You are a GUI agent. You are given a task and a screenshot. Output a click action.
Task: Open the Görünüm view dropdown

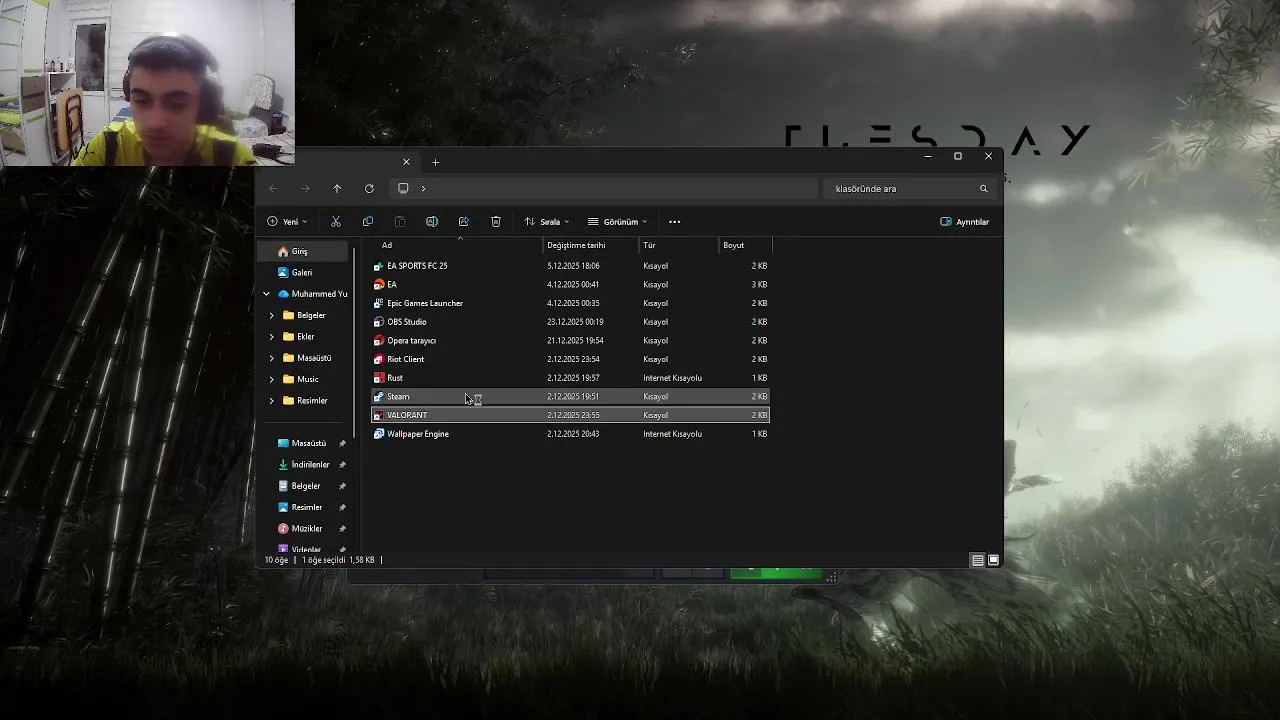tap(618, 222)
